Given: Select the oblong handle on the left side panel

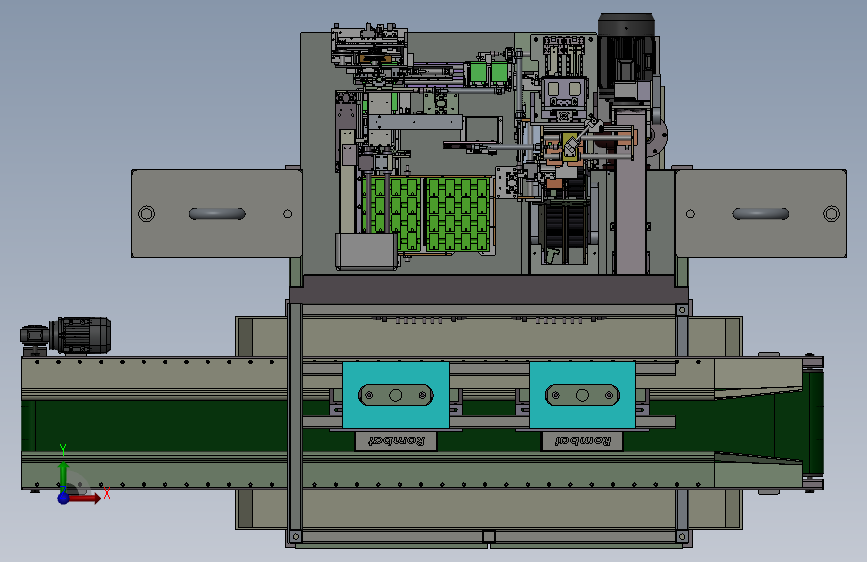Looking at the screenshot, I should [x=217, y=214].
